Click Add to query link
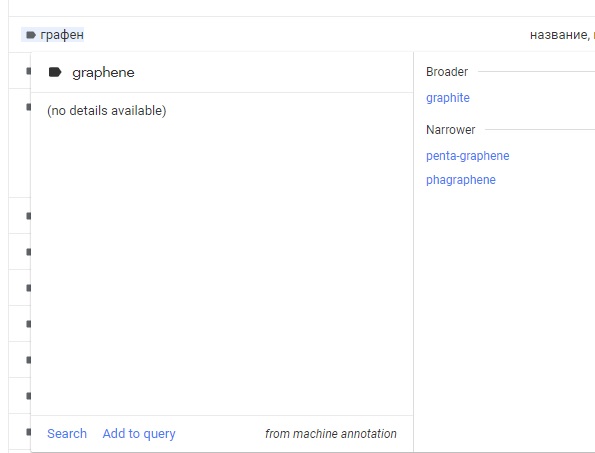 coord(139,434)
